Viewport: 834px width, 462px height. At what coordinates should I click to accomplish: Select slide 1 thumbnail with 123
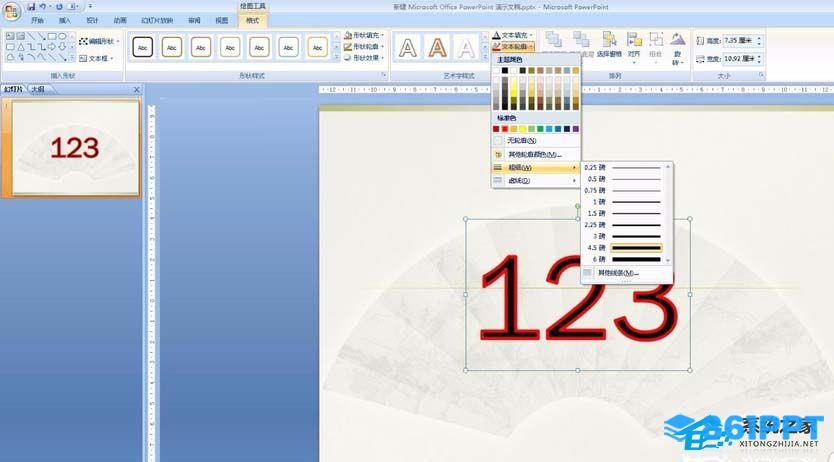point(75,148)
